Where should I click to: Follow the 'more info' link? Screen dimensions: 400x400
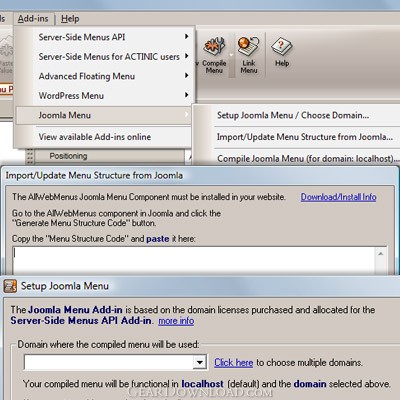coord(176,321)
